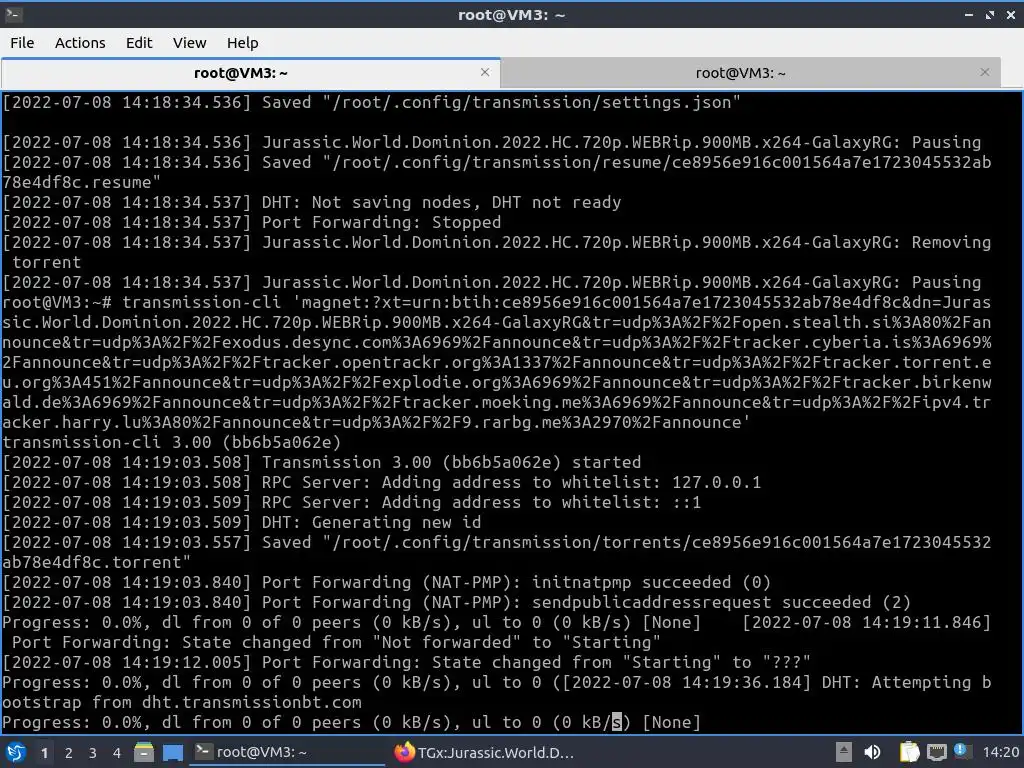
Task: Click the terminal icon at title bar left
Action: click(13, 14)
